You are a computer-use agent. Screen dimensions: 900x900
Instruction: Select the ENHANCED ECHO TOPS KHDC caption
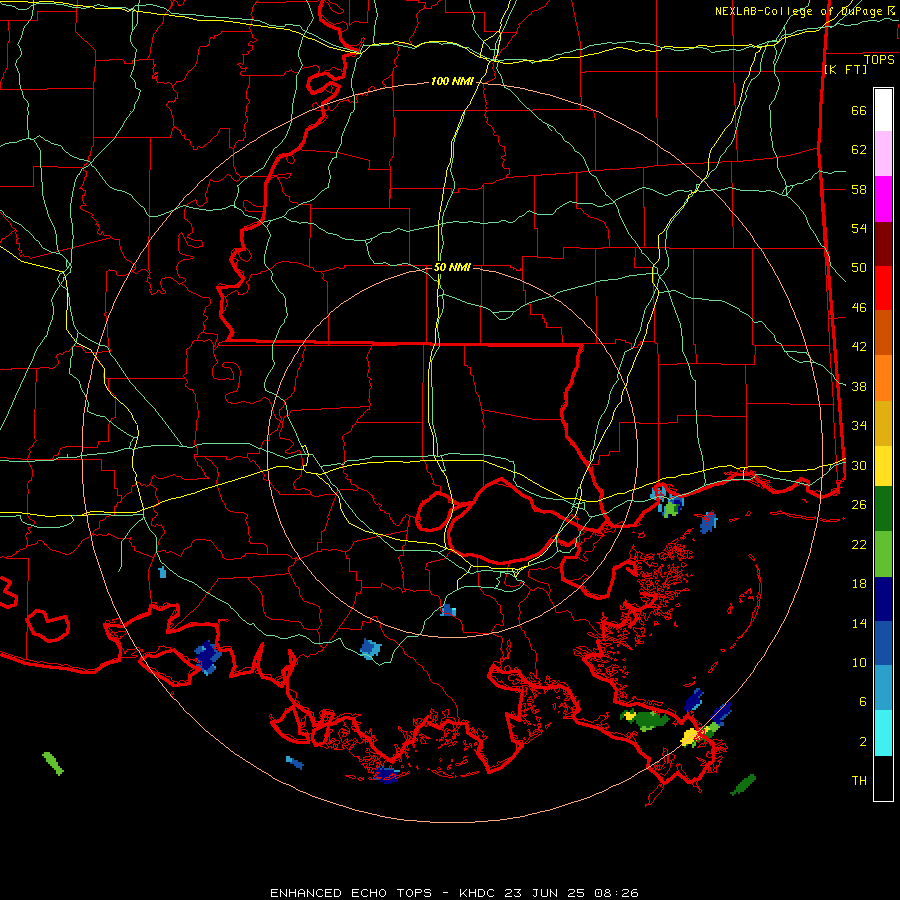point(454,893)
